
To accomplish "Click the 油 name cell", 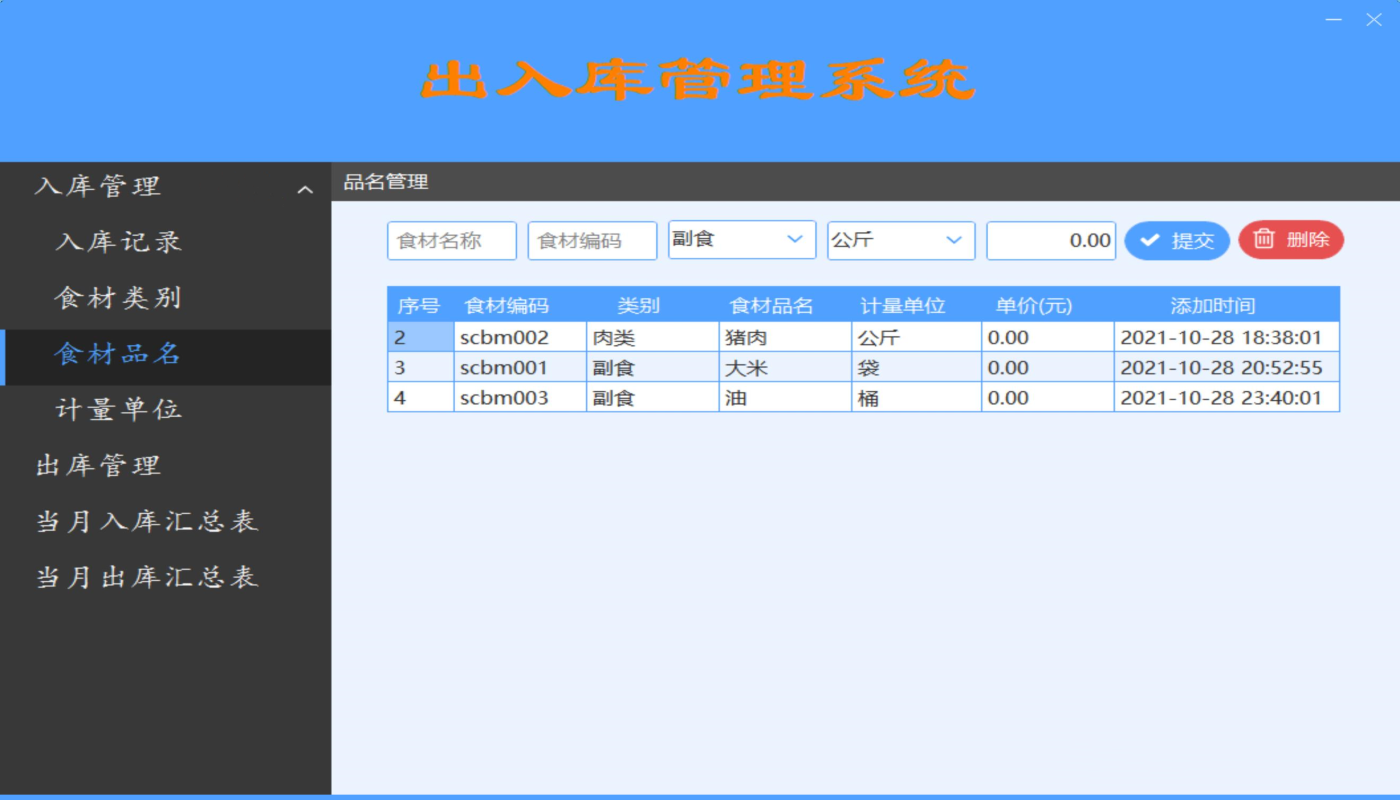I will (x=785, y=397).
